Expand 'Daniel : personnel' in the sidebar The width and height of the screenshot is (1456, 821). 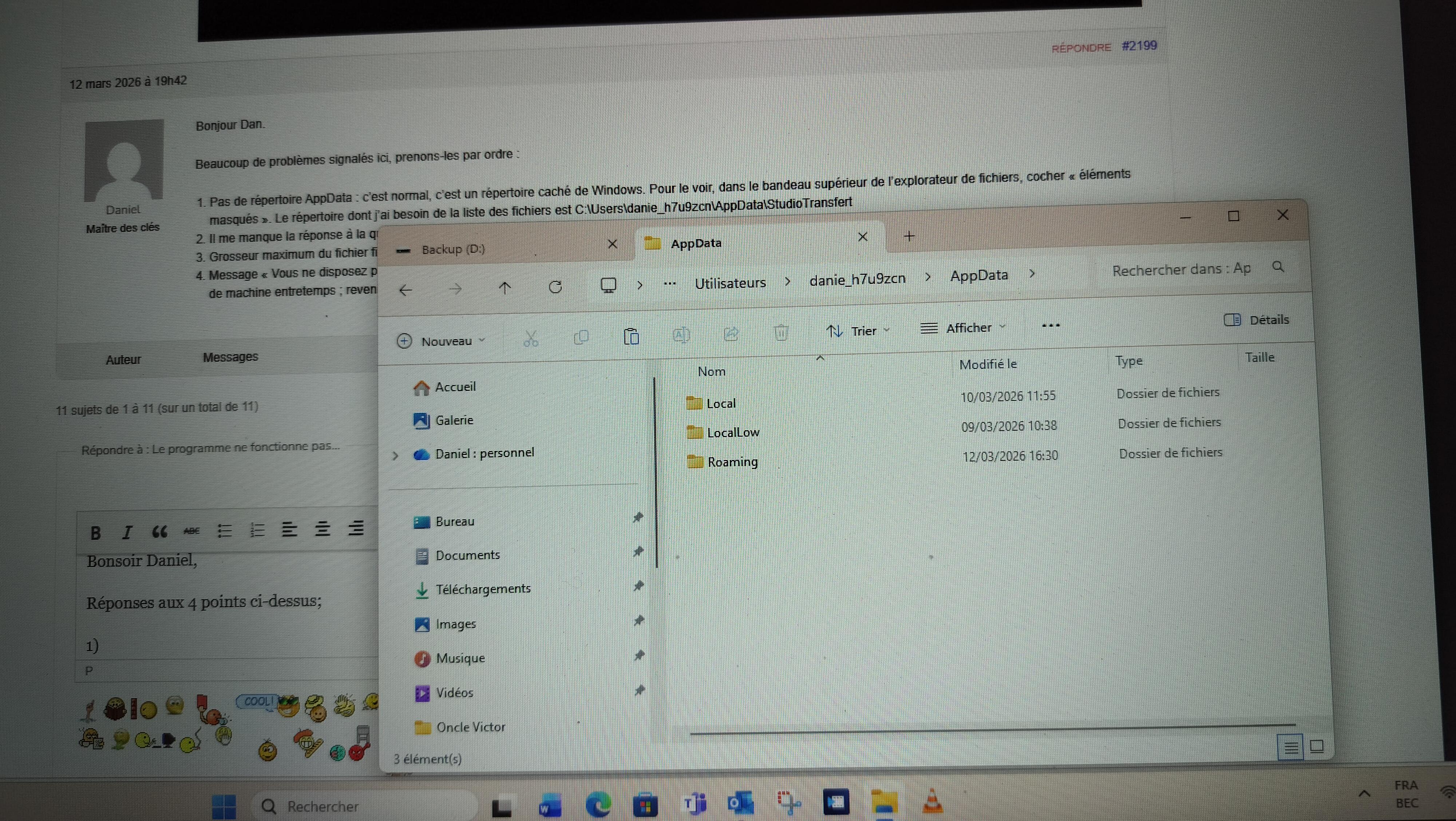click(x=396, y=456)
